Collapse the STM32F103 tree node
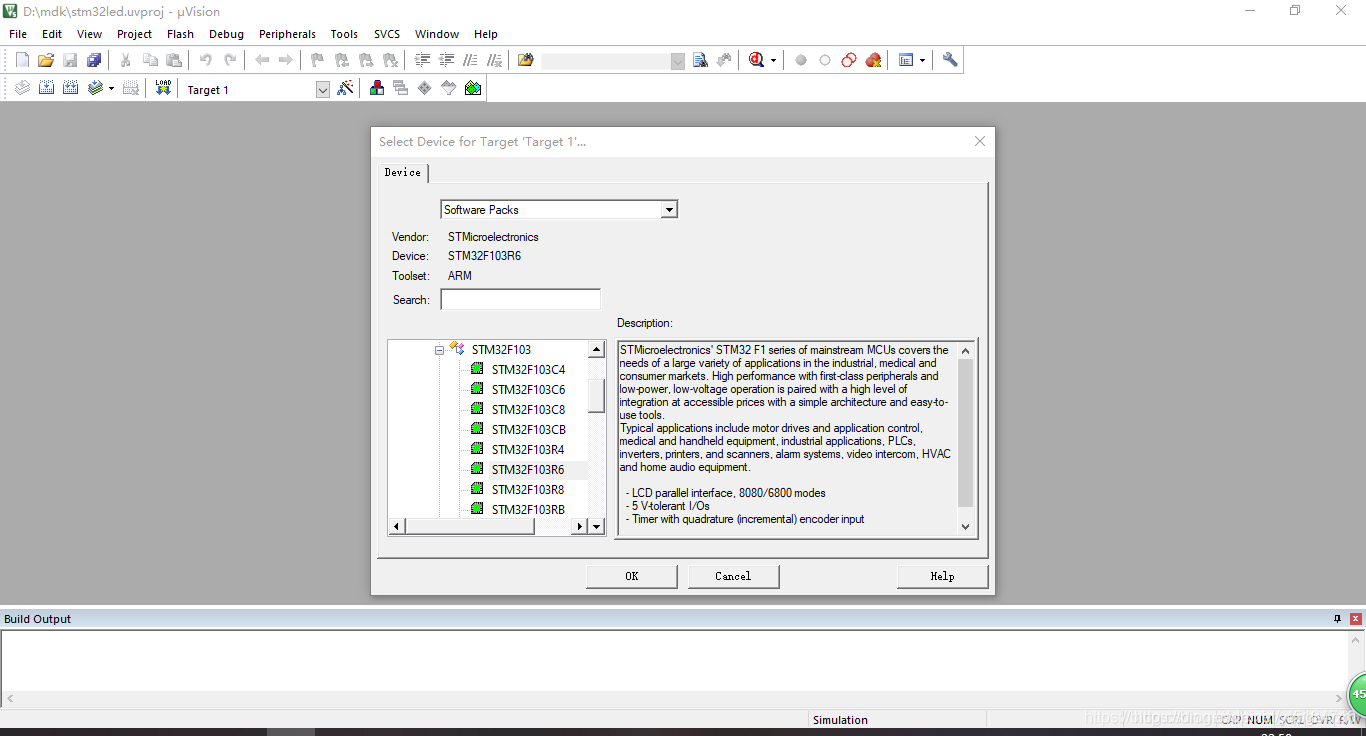The height and width of the screenshot is (736, 1366). point(439,350)
